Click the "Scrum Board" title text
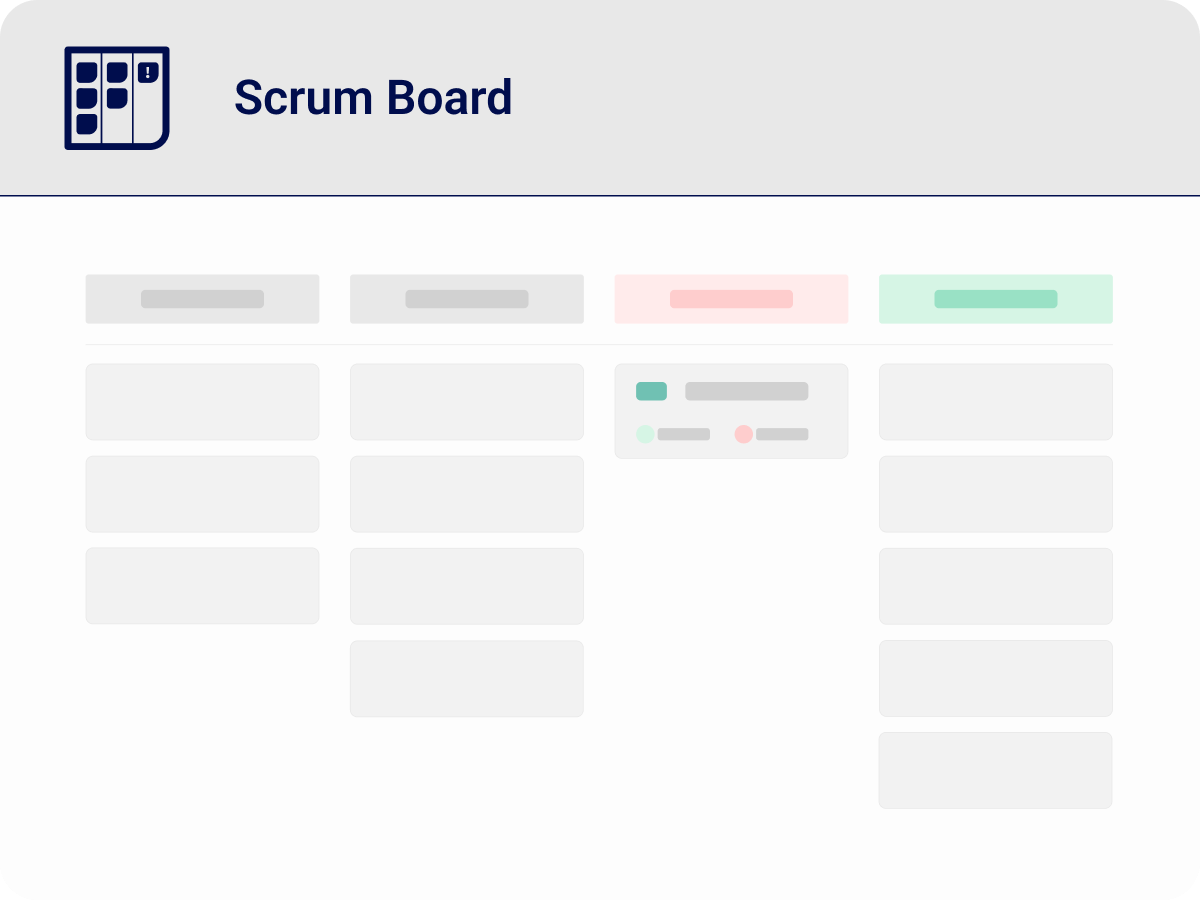The width and height of the screenshot is (1201, 901). click(373, 98)
